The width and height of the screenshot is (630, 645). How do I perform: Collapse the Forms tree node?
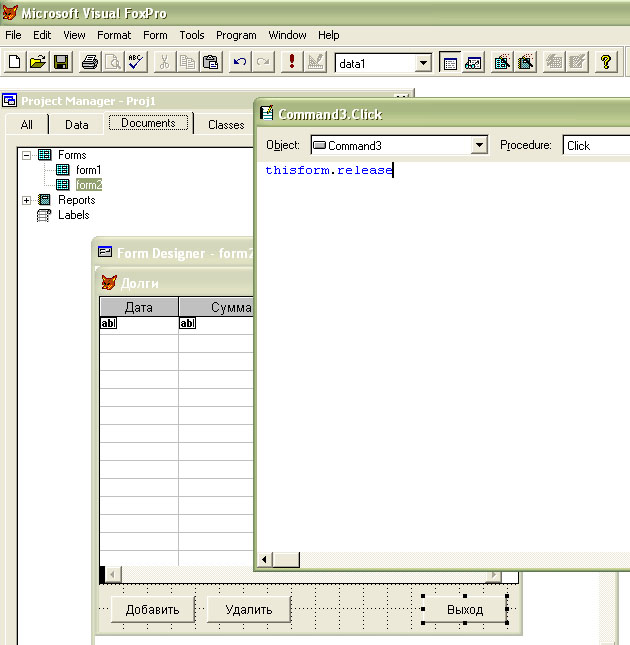point(27,155)
